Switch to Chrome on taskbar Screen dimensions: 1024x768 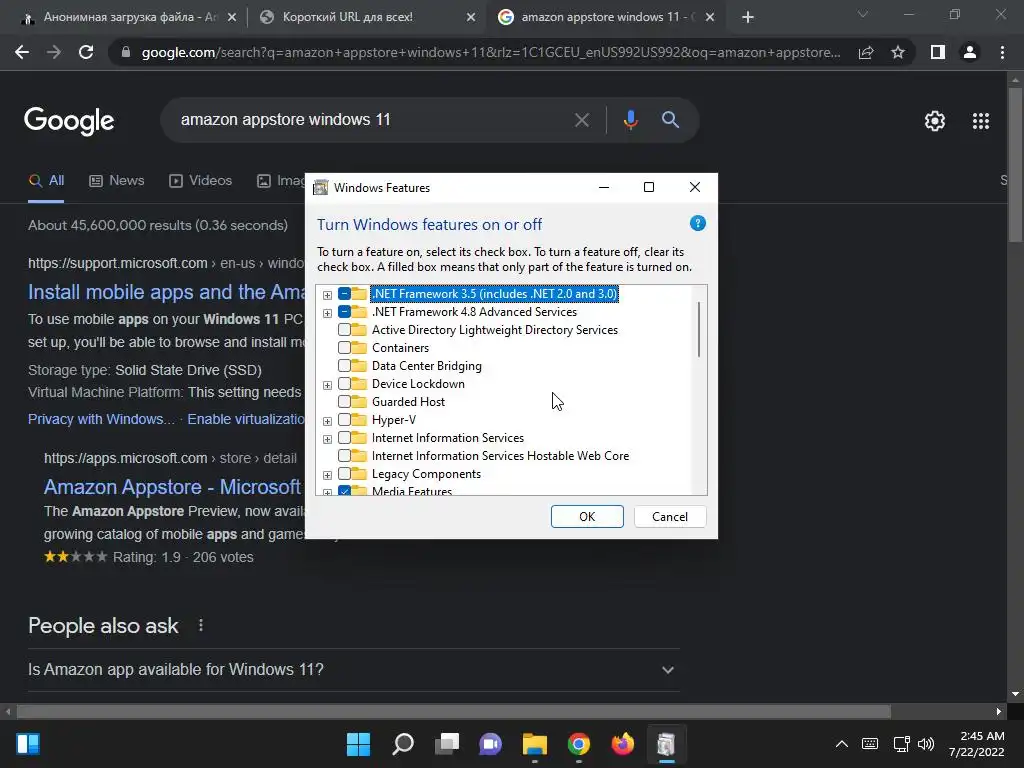click(x=579, y=744)
